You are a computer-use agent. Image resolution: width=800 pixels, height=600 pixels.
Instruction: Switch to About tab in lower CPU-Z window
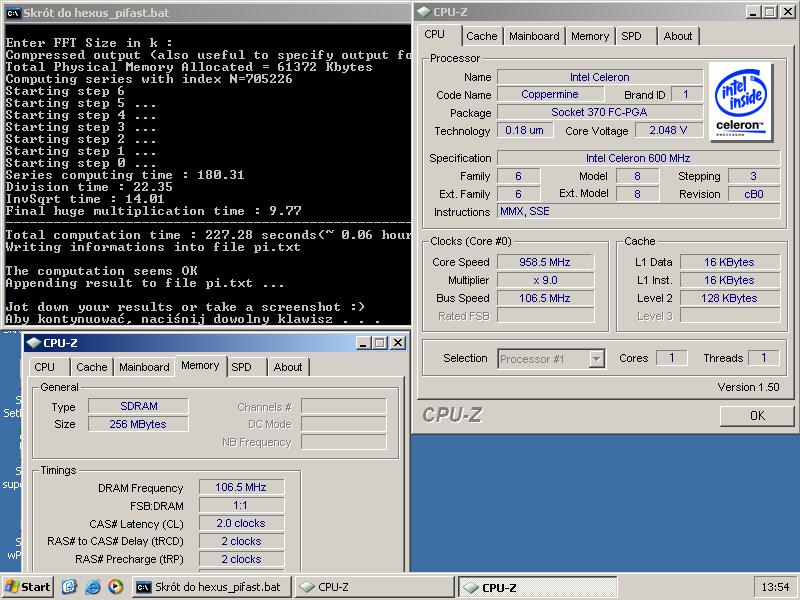pyautogui.click(x=288, y=367)
